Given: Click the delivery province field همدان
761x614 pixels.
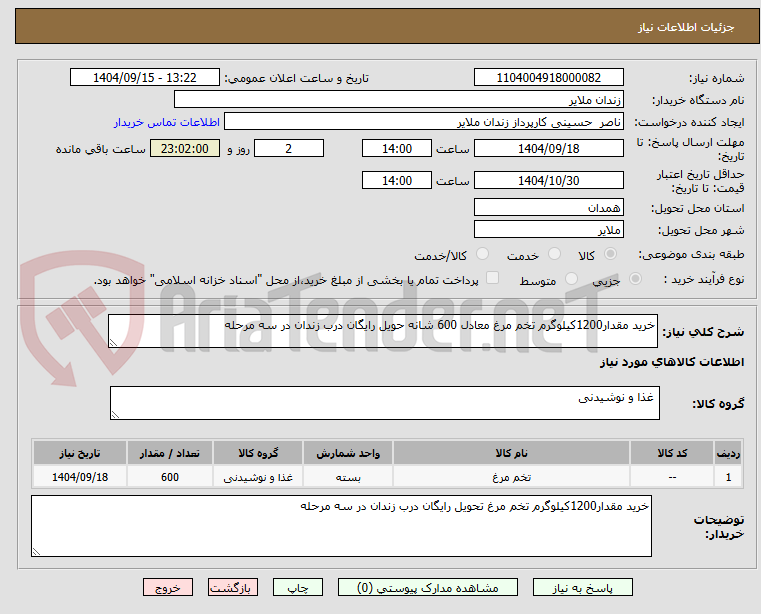Looking at the screenshot, I should pos(548,208).
